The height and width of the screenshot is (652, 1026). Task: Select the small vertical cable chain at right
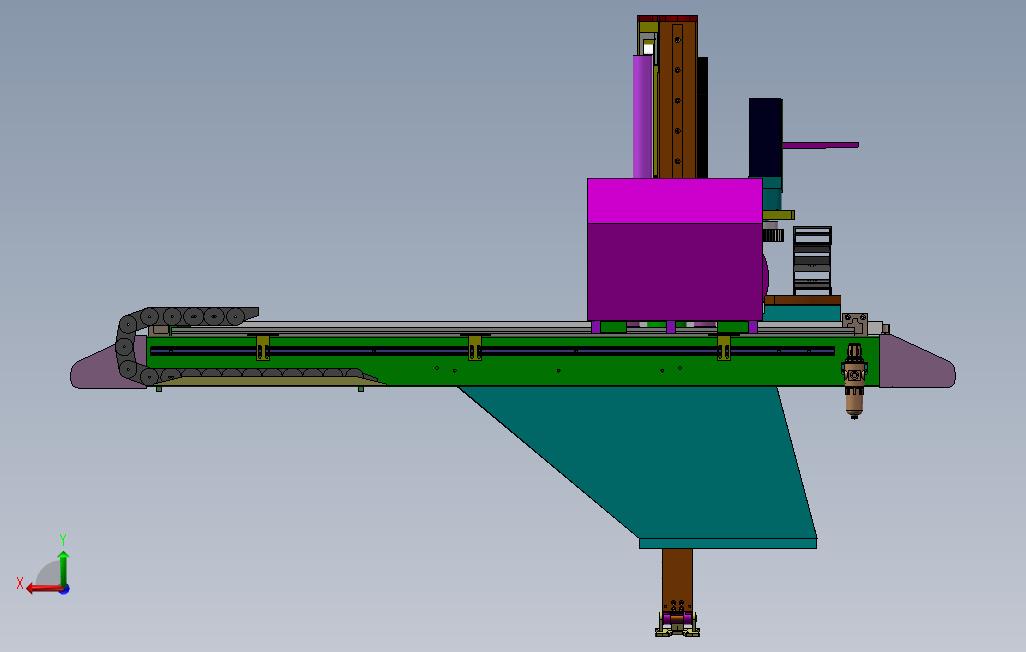pos(812,261)
